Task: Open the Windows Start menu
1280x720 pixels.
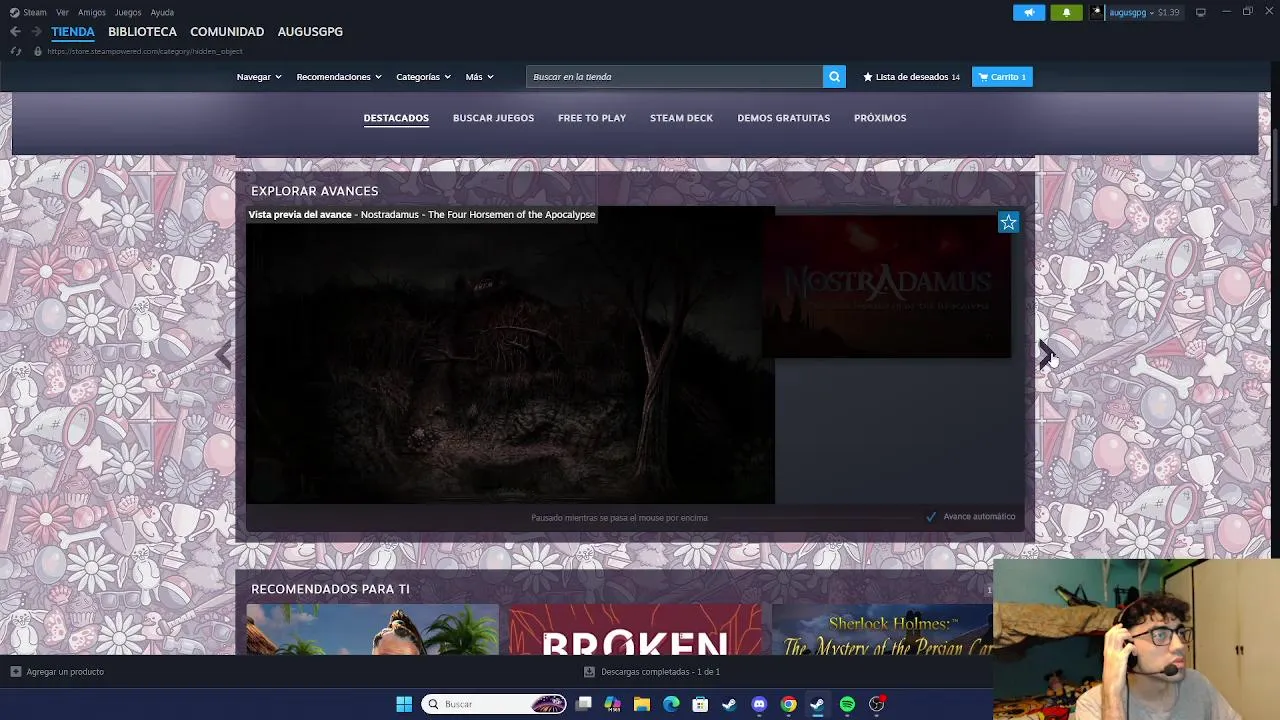Action: tap(404, 704)
